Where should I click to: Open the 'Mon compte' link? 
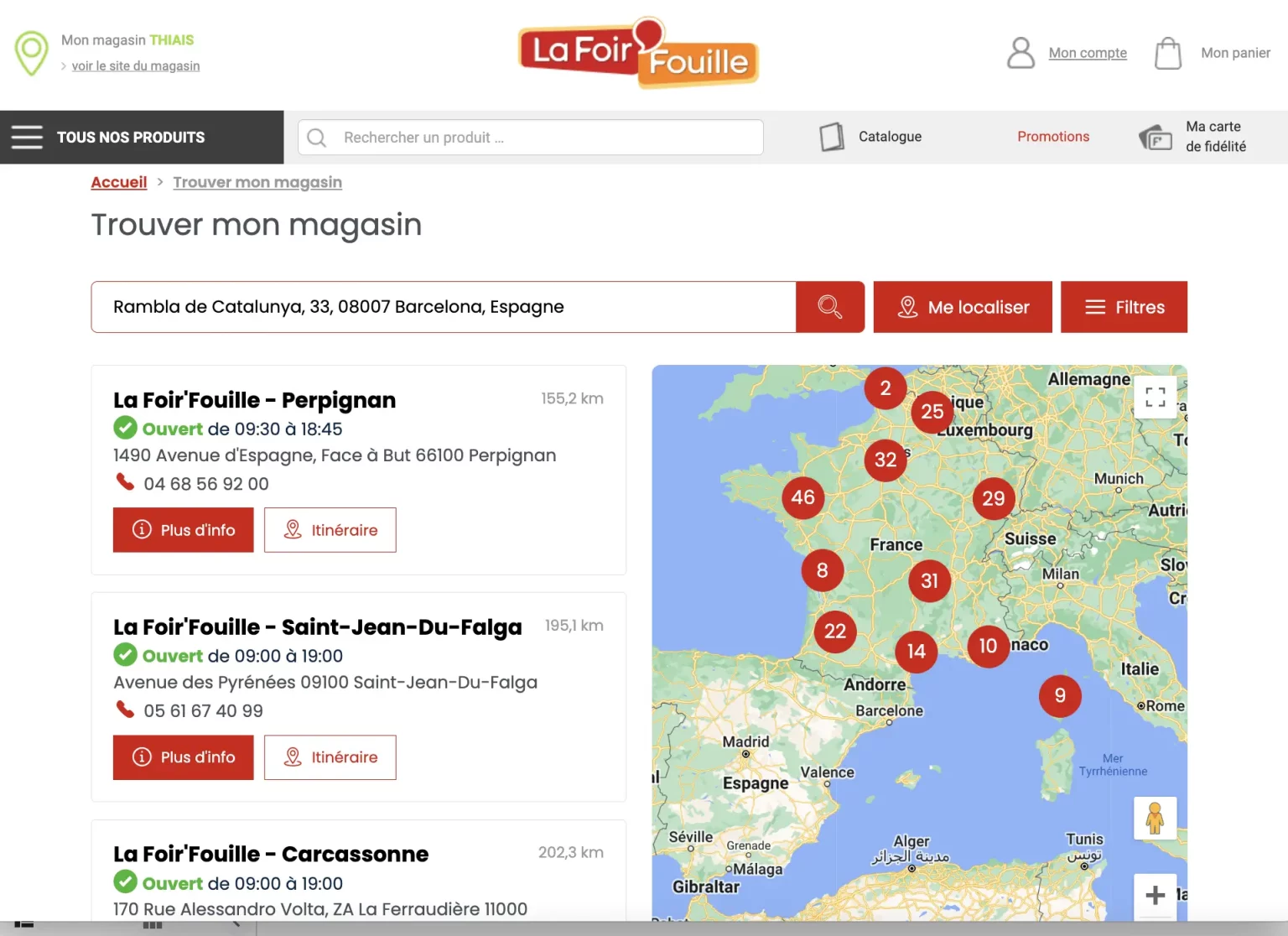(x=1088, y=53)
